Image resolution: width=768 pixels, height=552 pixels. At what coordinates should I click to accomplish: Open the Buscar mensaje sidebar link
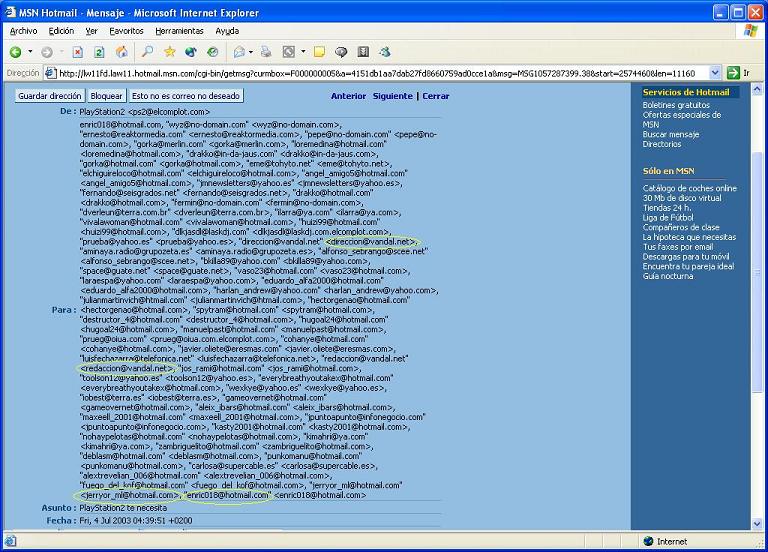pyautogui.click(x=670, y=134)
